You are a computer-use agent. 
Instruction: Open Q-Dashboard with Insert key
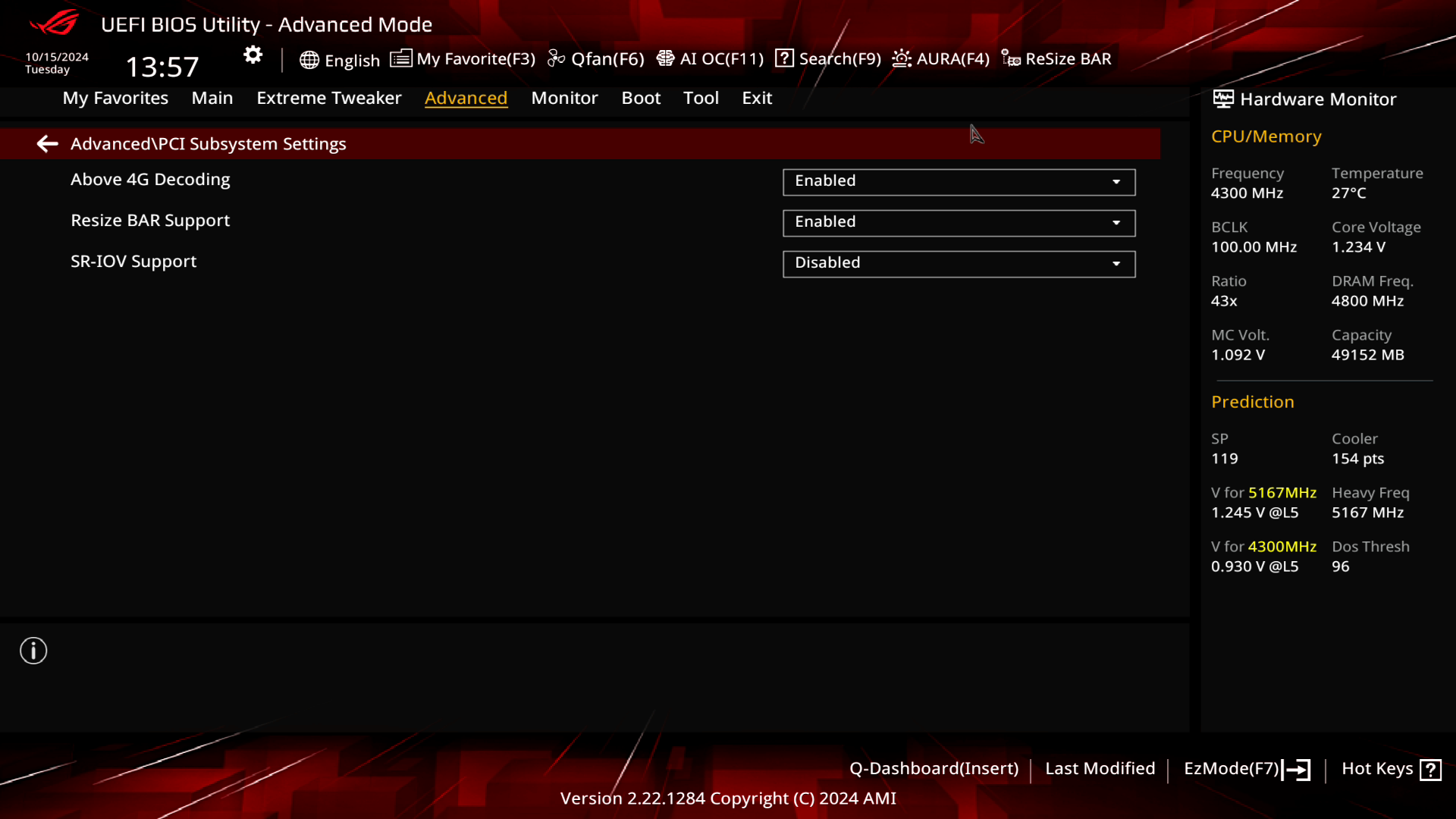(934, 767)
